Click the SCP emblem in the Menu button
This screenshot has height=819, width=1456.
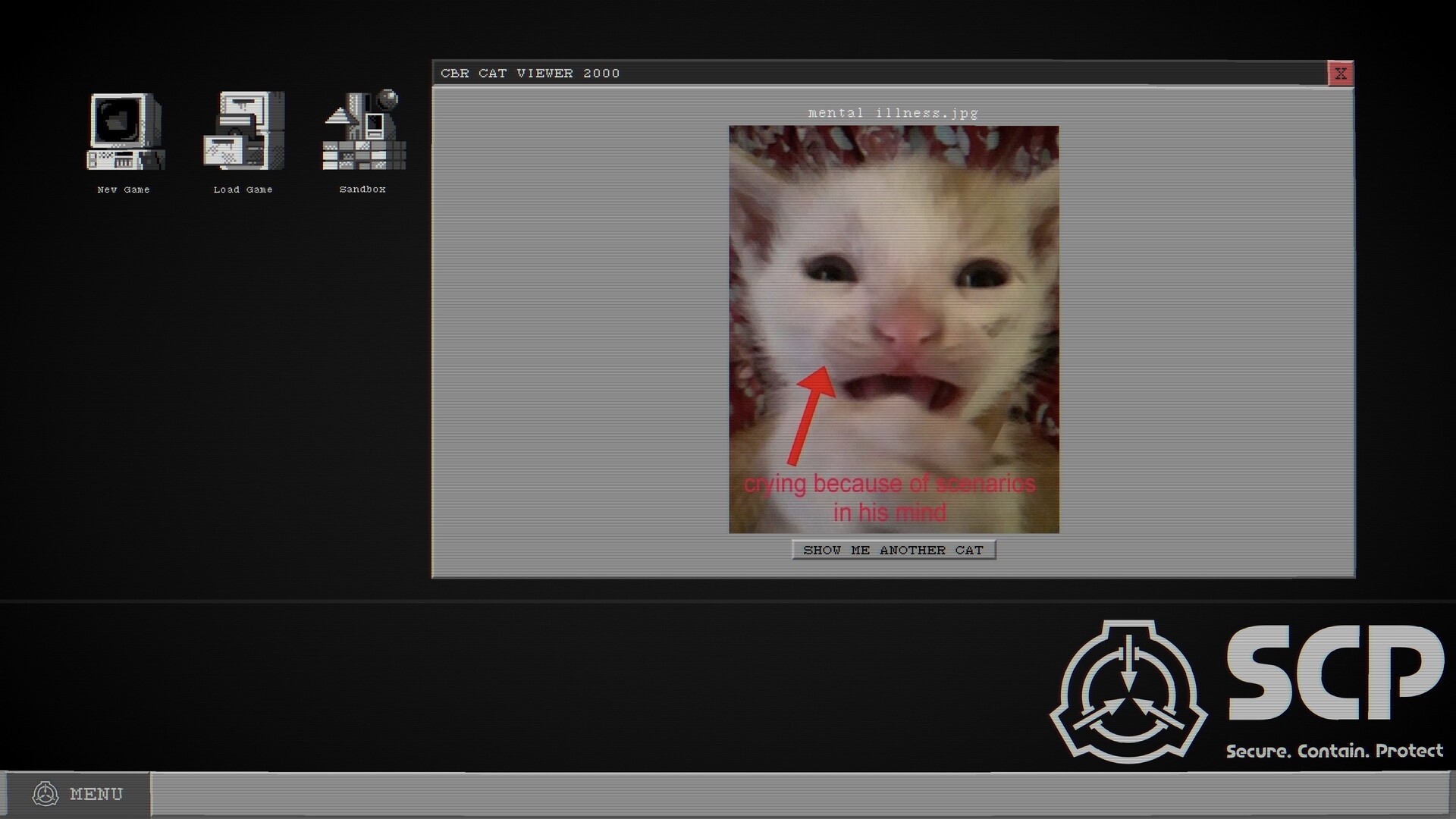pyautogui.click(x=45, y=794)
